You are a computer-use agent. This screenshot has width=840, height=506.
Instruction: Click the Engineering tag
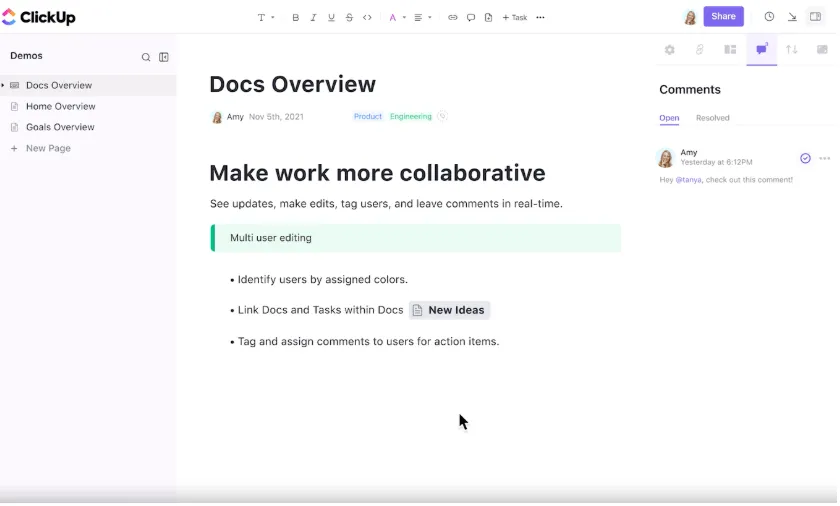click(x=411, y=117)
